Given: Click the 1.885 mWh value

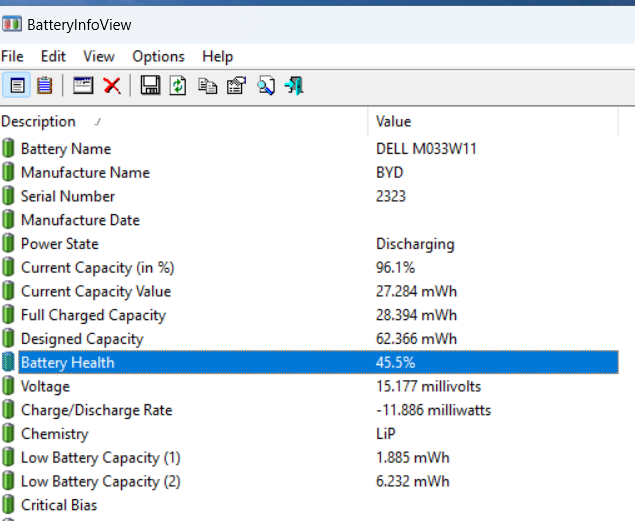Looking at the screenshot, I should (413, 458).
